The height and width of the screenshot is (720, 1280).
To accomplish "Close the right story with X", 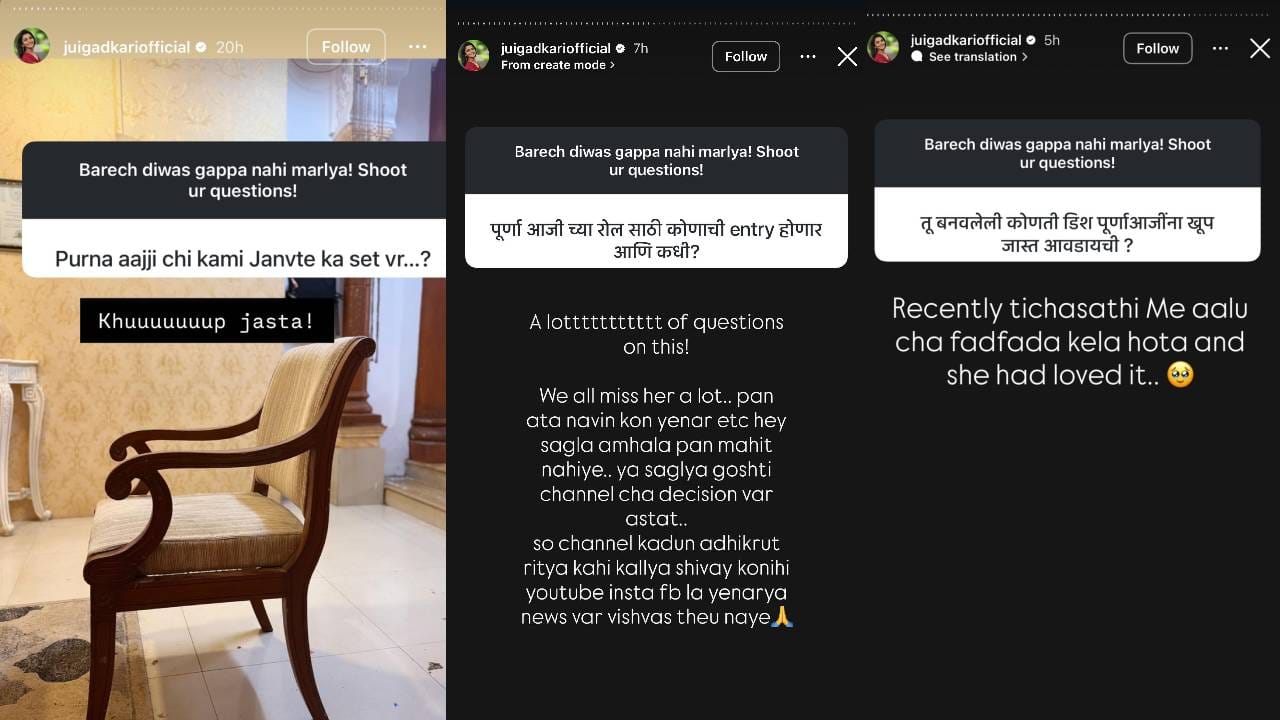I will tap(1260, 48).
